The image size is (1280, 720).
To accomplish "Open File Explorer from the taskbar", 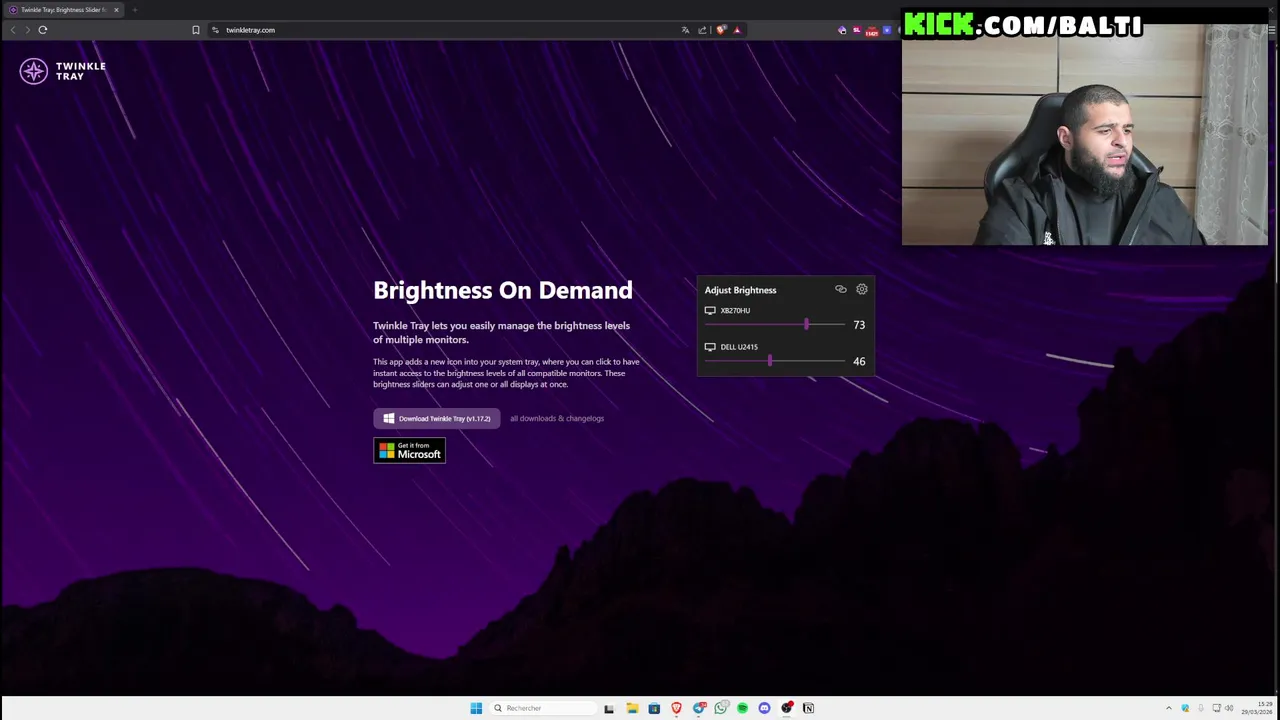I will point(632,708).
